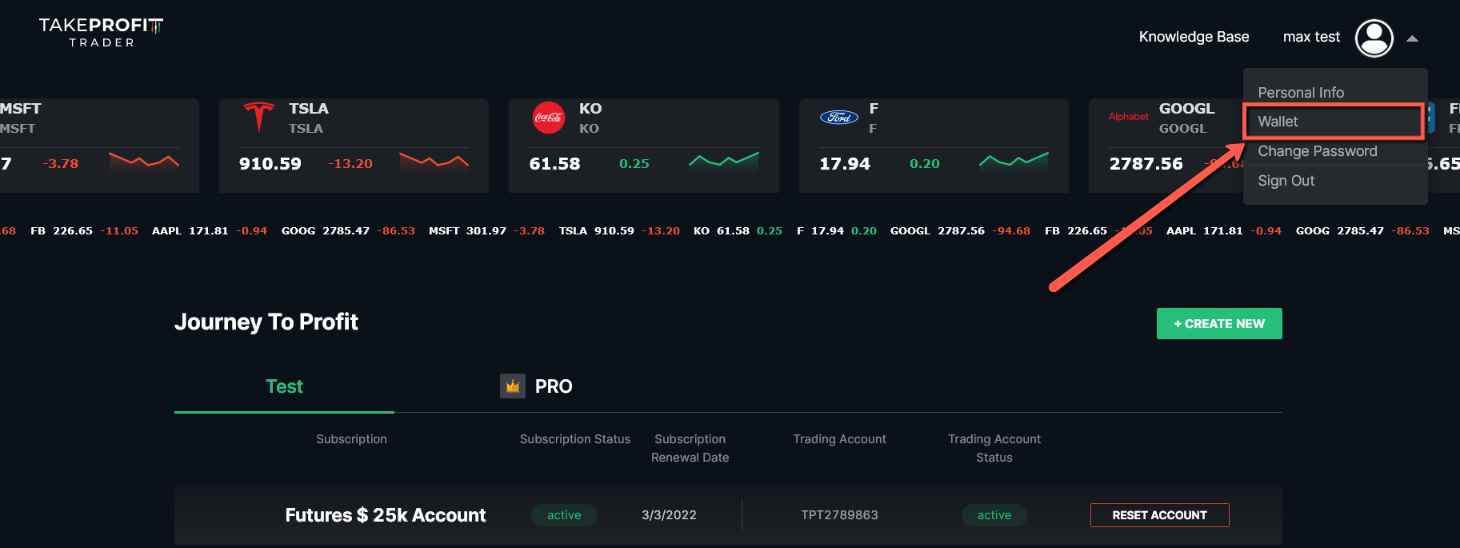Screen dimensions: 1460x548
Task: Click the Trading Account column header
Action: point(840,439)
